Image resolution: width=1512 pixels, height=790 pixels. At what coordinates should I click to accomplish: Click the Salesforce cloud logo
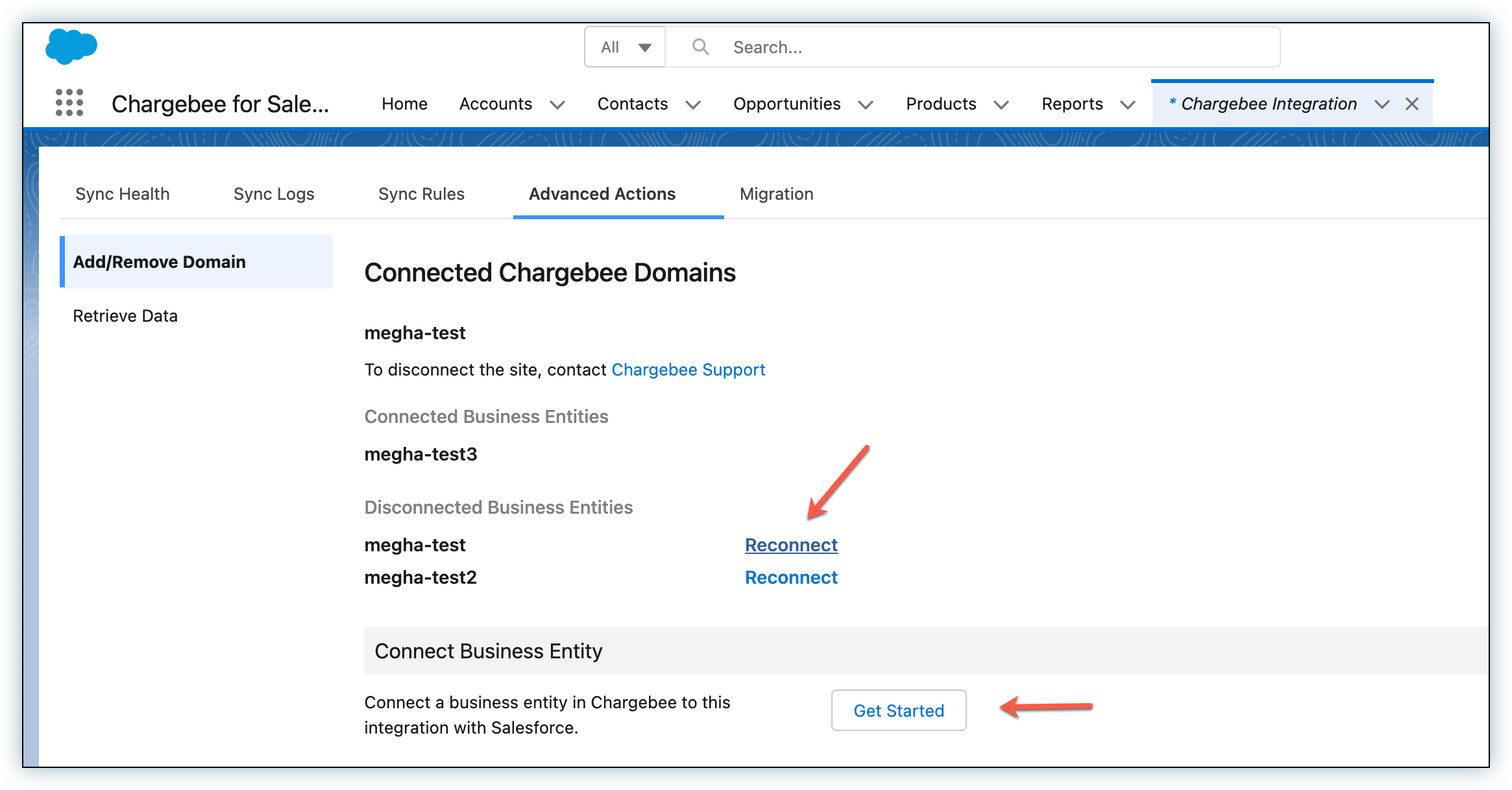click(x=71, y=47)
